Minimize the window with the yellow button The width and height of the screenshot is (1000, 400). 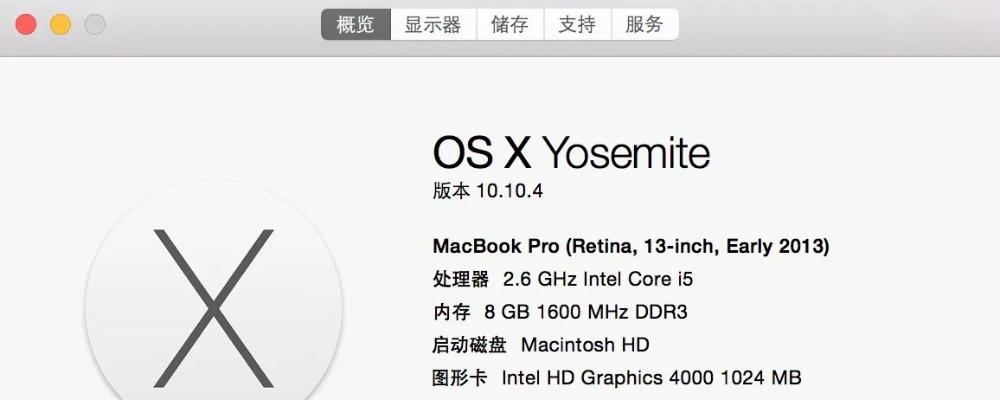[x=60, y=25]
